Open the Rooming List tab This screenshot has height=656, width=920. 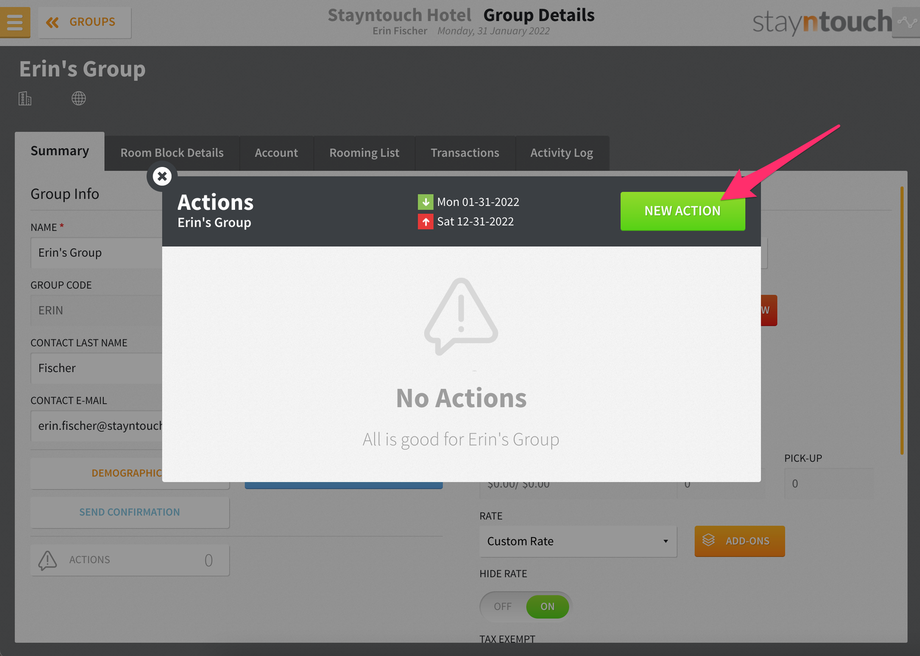[364, 153]
